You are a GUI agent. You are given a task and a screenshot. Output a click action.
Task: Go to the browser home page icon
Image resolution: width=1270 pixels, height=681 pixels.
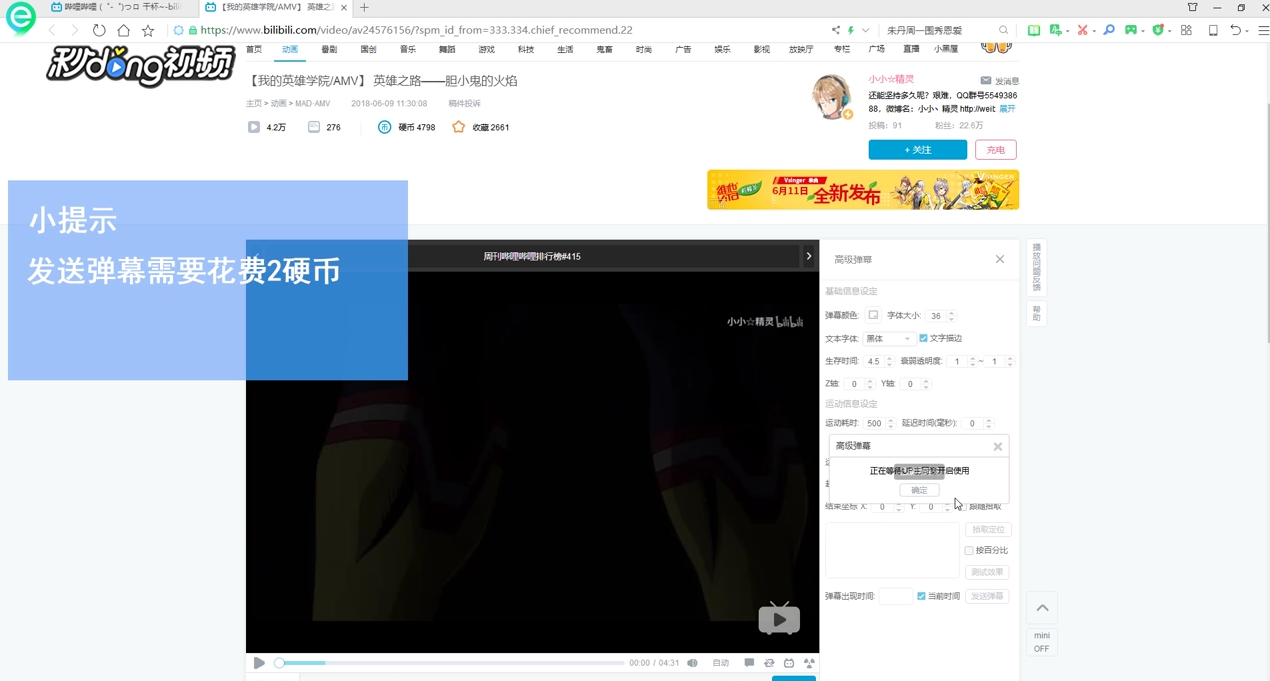(x=123, y=31)
